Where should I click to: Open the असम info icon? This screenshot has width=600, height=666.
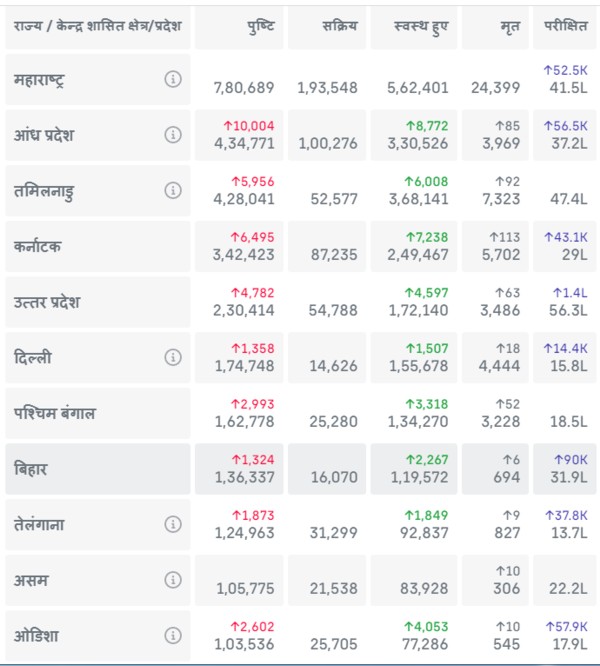pos(173,580)
